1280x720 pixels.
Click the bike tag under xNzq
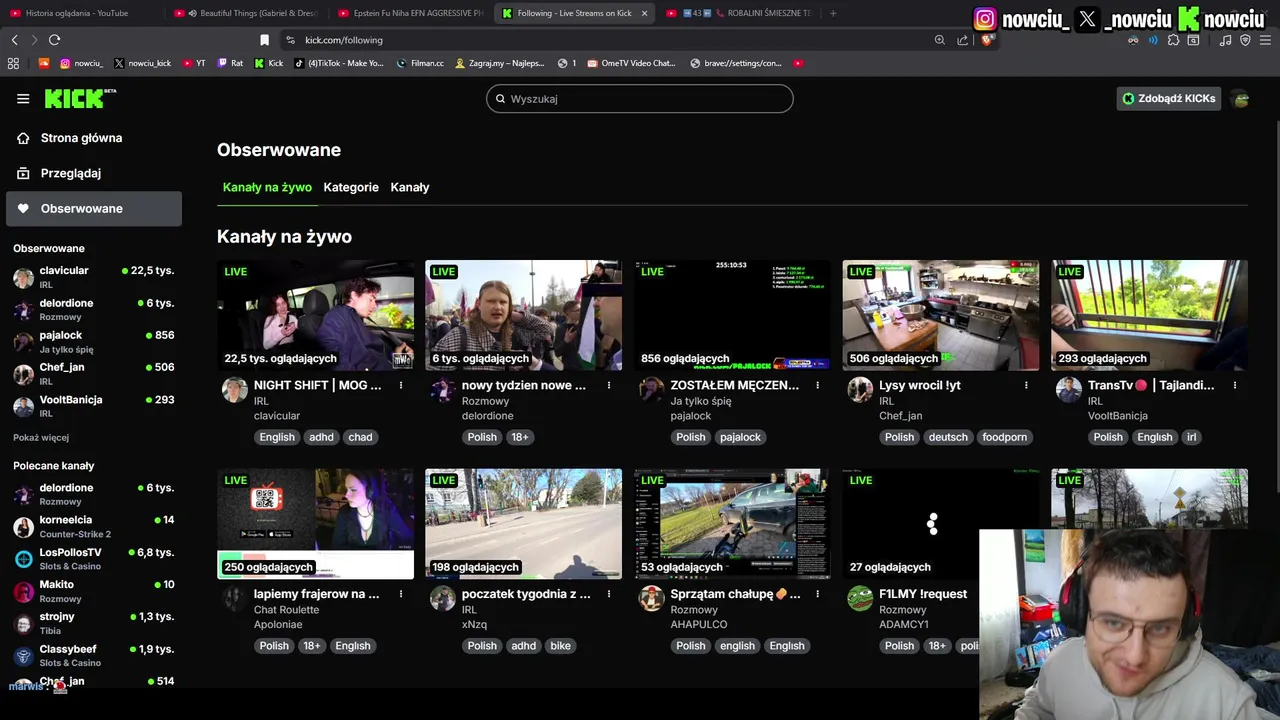(560, 646)
